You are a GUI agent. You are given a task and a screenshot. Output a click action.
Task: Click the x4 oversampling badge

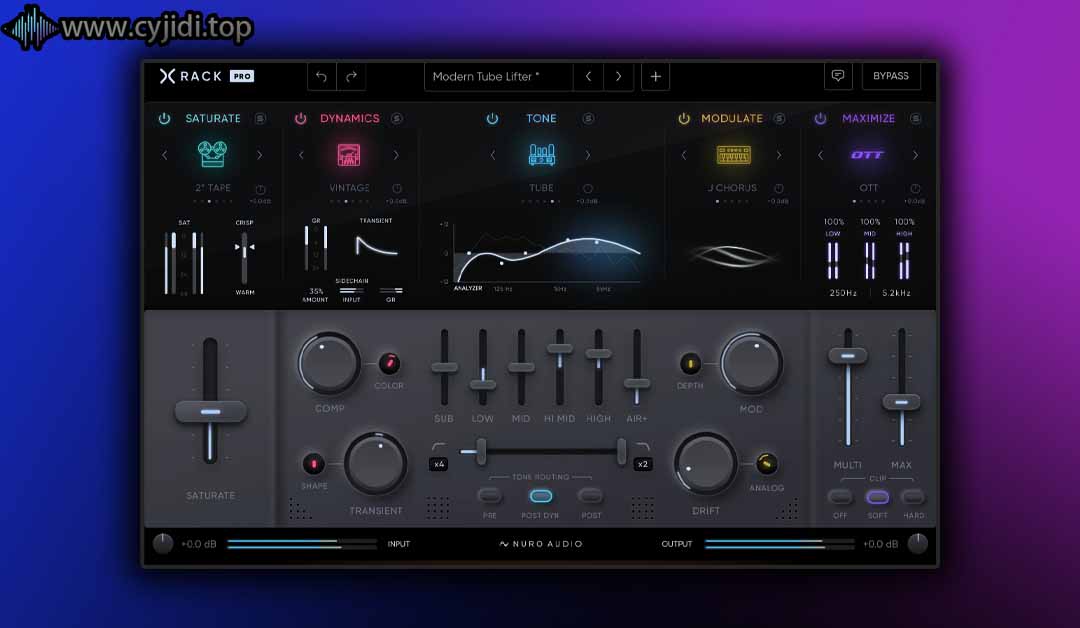(x=439, y=464)
